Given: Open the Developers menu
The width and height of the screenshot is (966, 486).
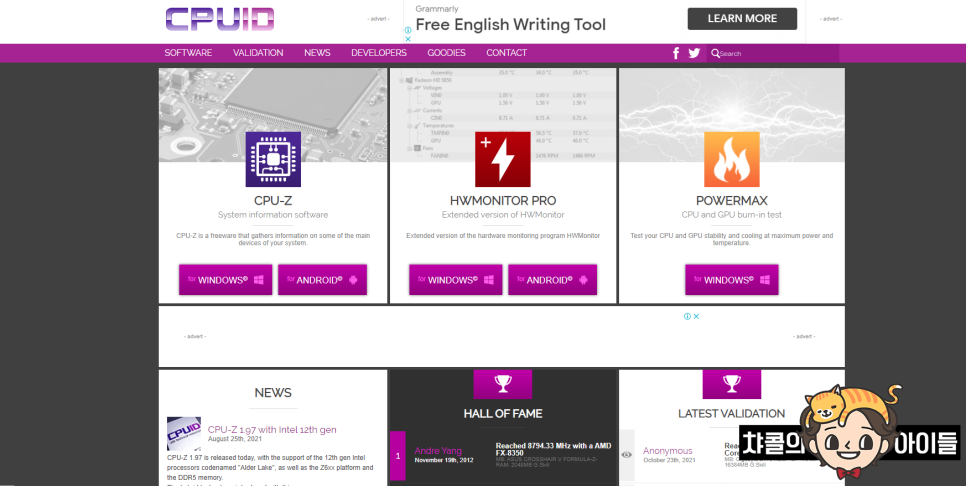Looking at the screenshot, I should (379, 53).
